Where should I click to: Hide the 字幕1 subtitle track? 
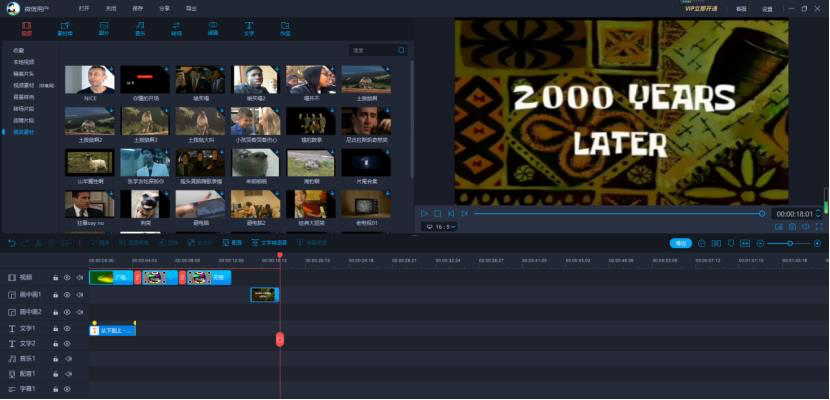point(67,389)
